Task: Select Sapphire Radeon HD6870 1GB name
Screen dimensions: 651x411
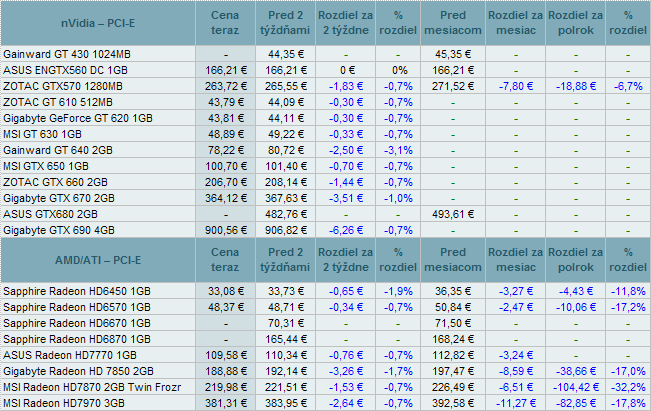Action: (77, 339)
